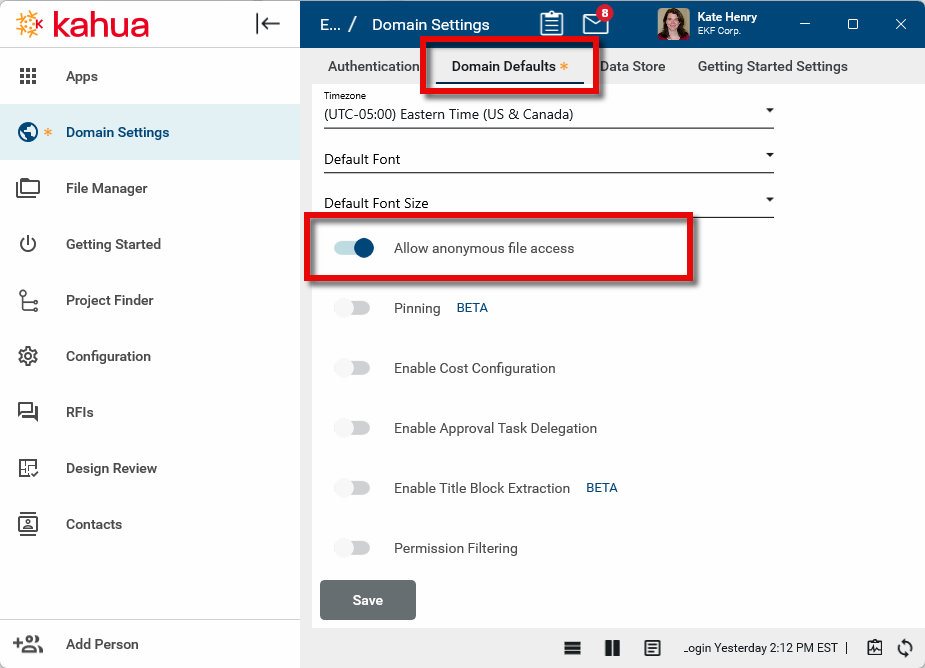Viewport: 925px width, 668px height.
Task: Click Add Person at sidebar bottom
Action: [x=101, y=644]
